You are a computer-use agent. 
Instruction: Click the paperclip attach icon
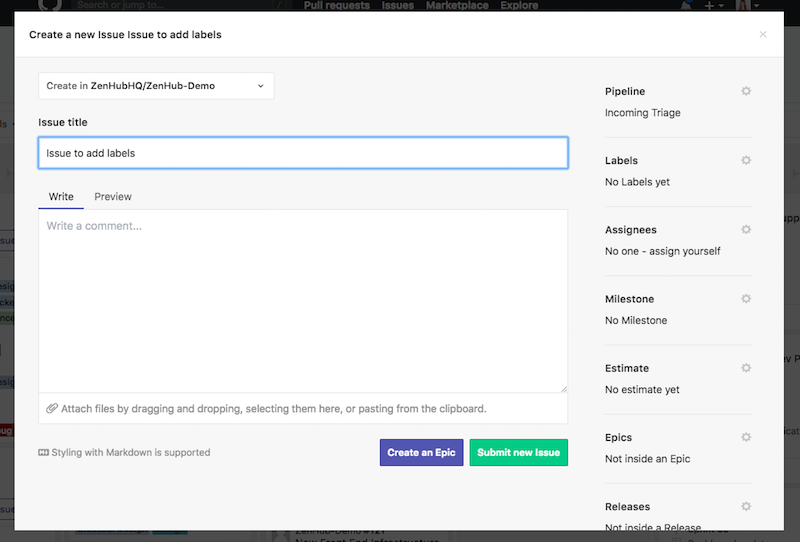(x=52, y=408)
